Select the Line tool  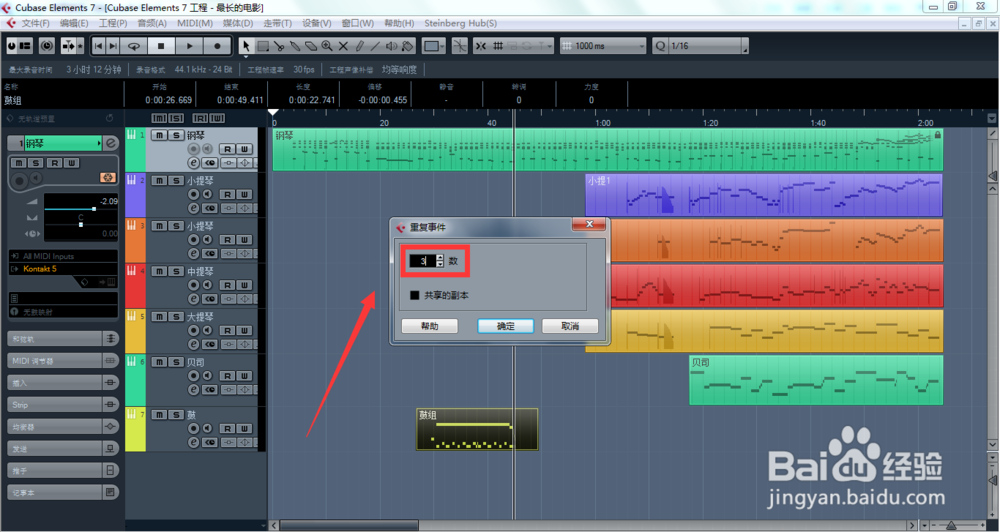coord(375,46)
